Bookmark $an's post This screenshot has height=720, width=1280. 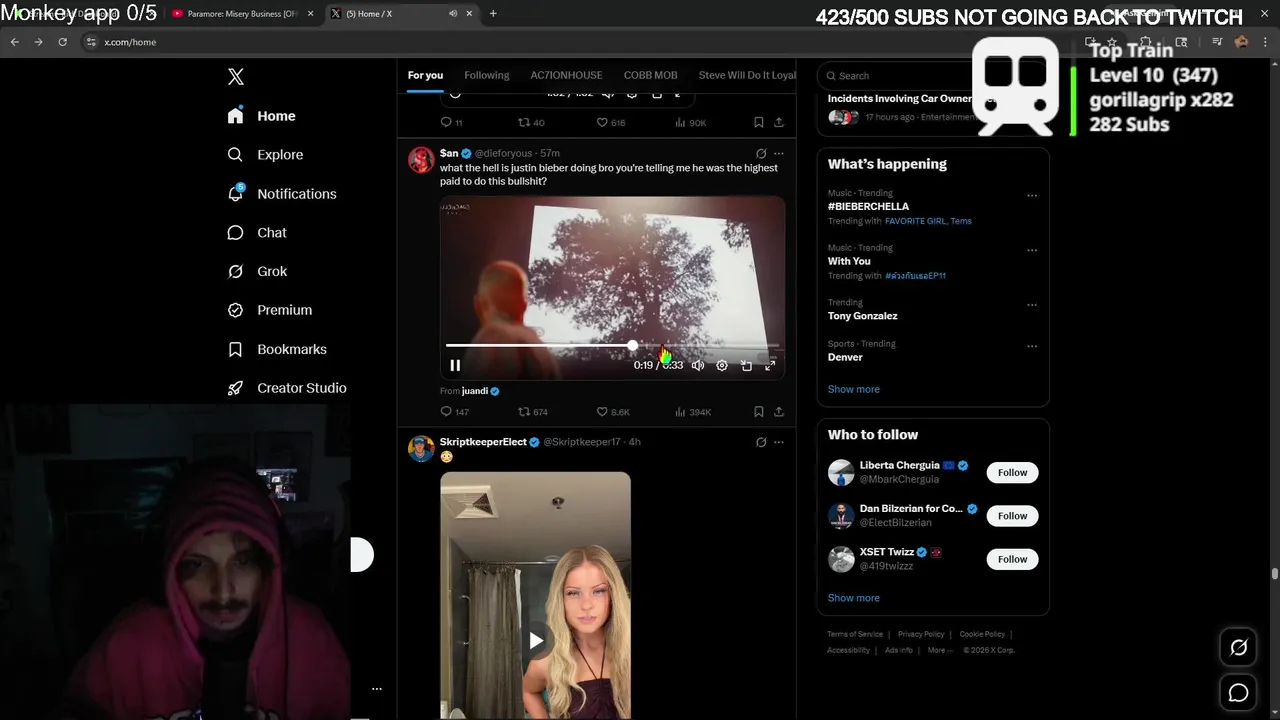click(x=759, y=412)
